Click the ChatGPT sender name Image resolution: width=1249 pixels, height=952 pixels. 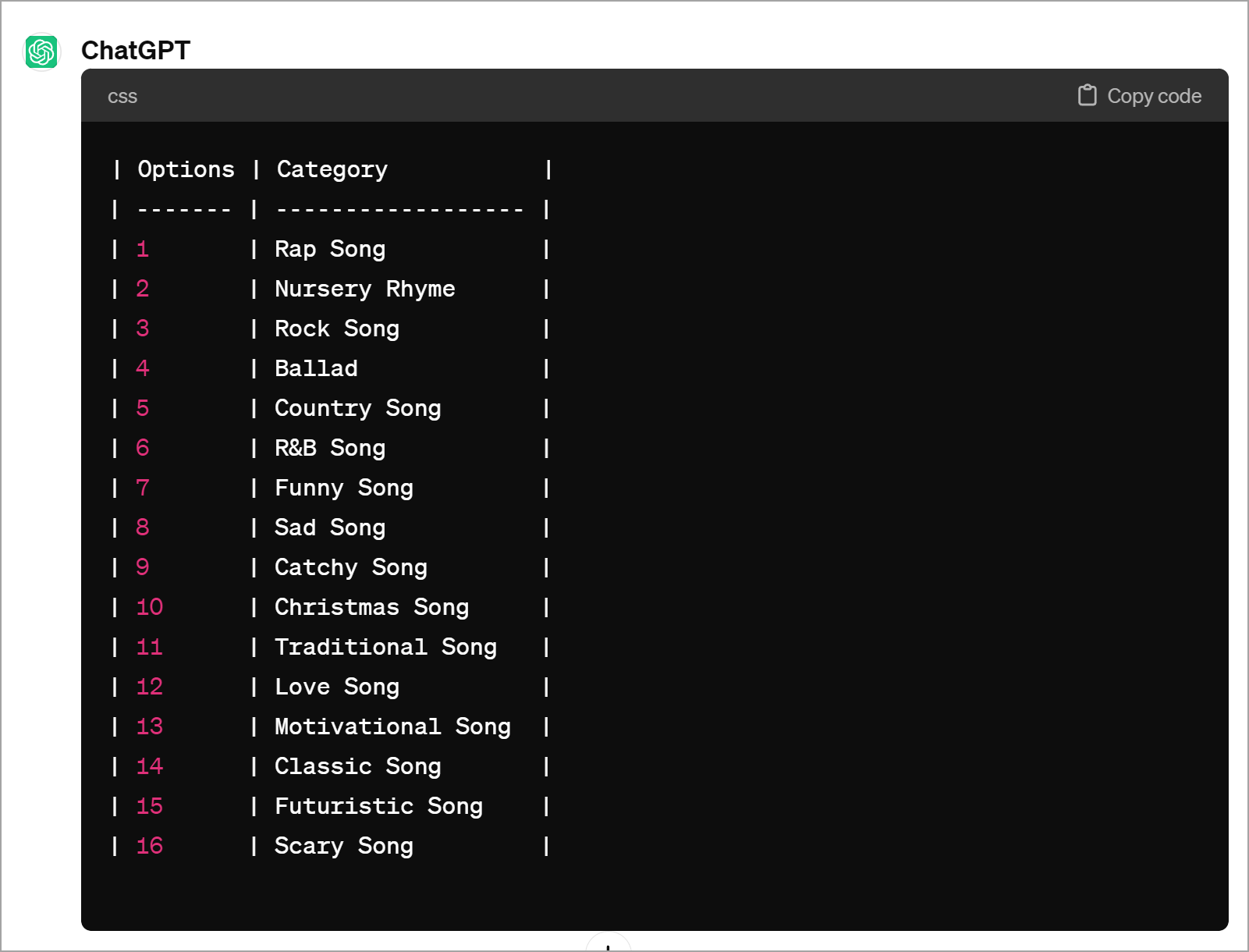coord(136,51)
